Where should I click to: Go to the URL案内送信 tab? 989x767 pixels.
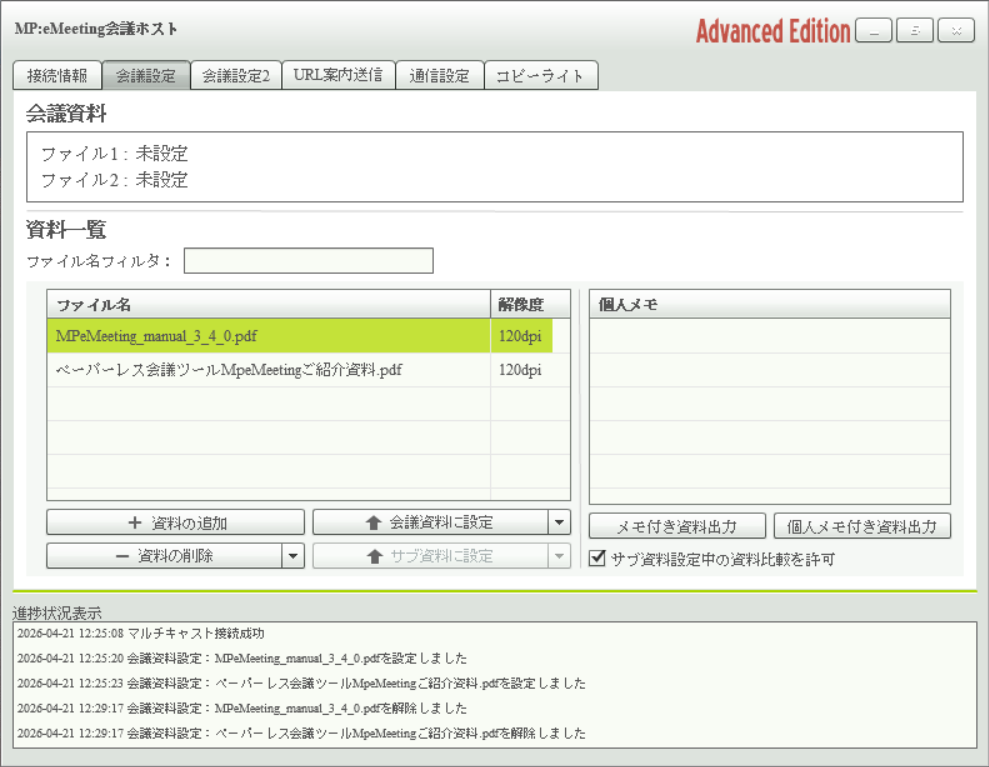(338, 76)
